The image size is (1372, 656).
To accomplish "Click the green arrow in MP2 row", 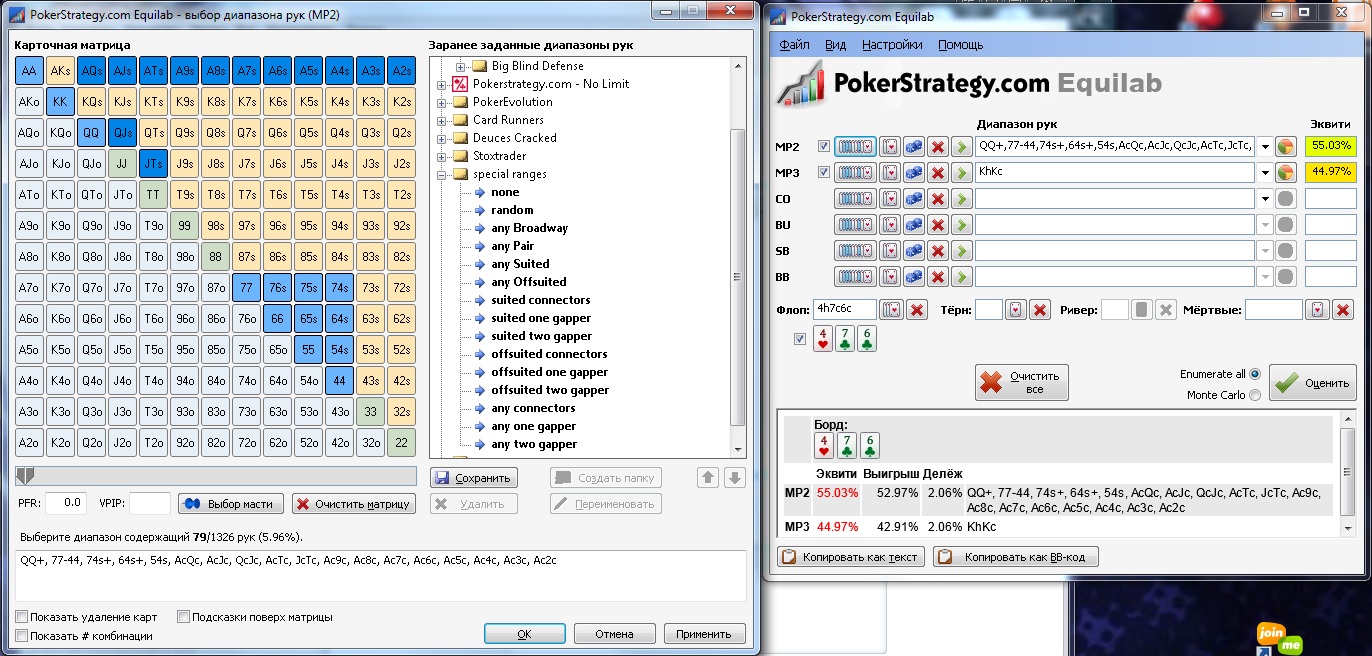I will tap(961, 146).
